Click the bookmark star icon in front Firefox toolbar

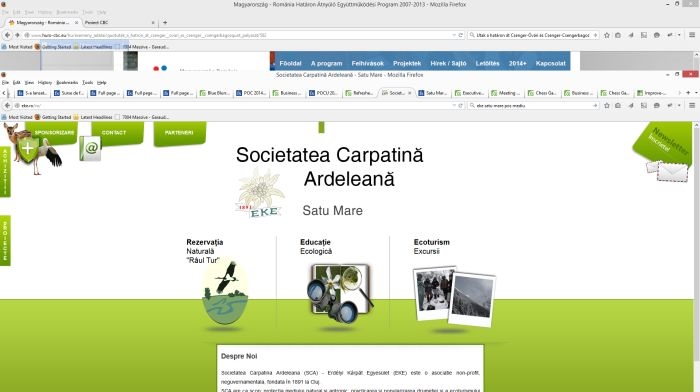(607, 106)
